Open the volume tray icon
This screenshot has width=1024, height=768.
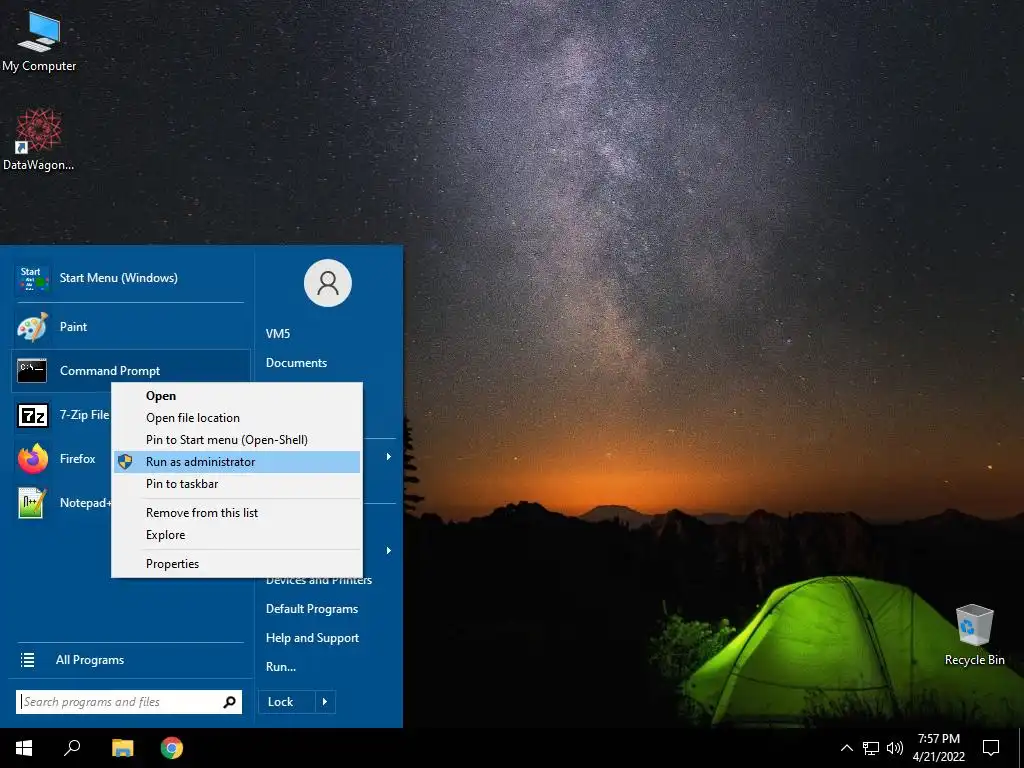point(895,748)
